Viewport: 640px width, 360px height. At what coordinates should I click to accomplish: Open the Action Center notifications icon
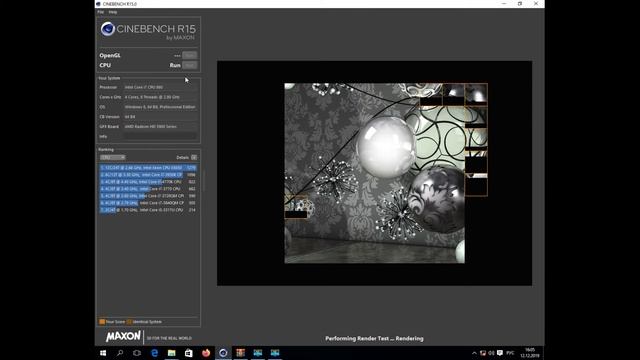(x=500, y=353)
